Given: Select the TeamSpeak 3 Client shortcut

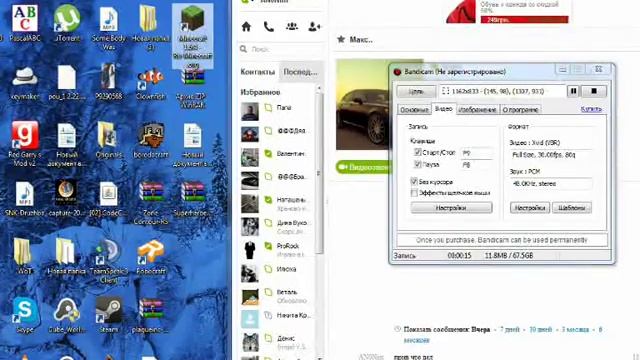Looking at the screenshot, I should 109,261.
